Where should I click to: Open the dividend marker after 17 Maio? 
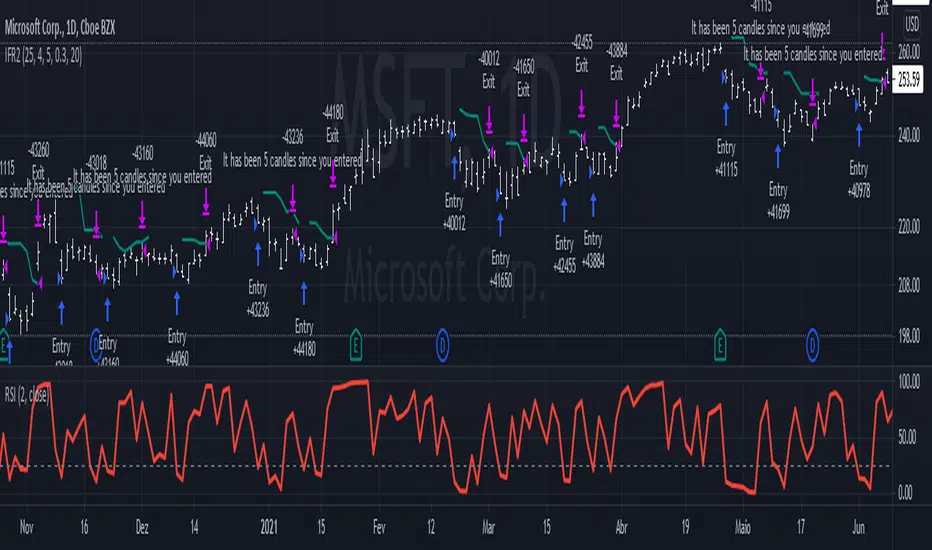pos(812,345)
